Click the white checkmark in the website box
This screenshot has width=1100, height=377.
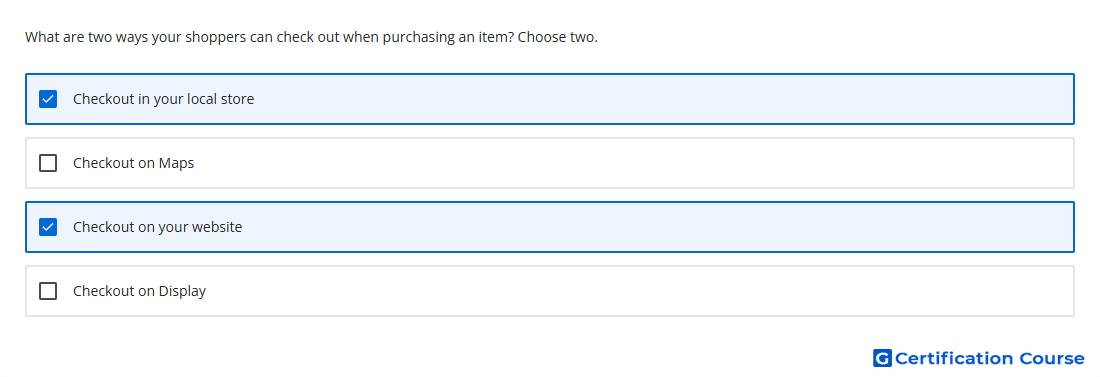pyautogui.click(x=48, y=227)
